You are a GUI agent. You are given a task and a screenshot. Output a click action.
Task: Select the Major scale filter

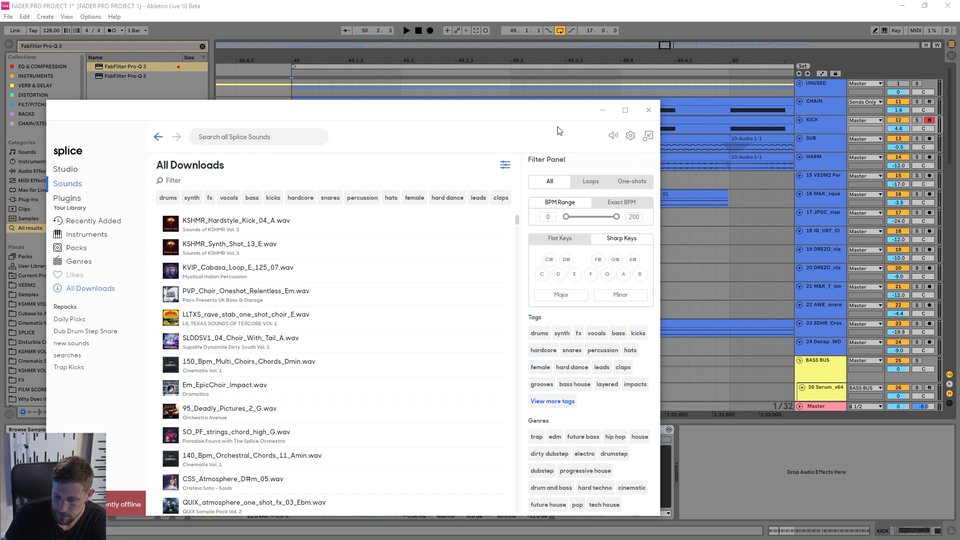(x=561, y=295)
